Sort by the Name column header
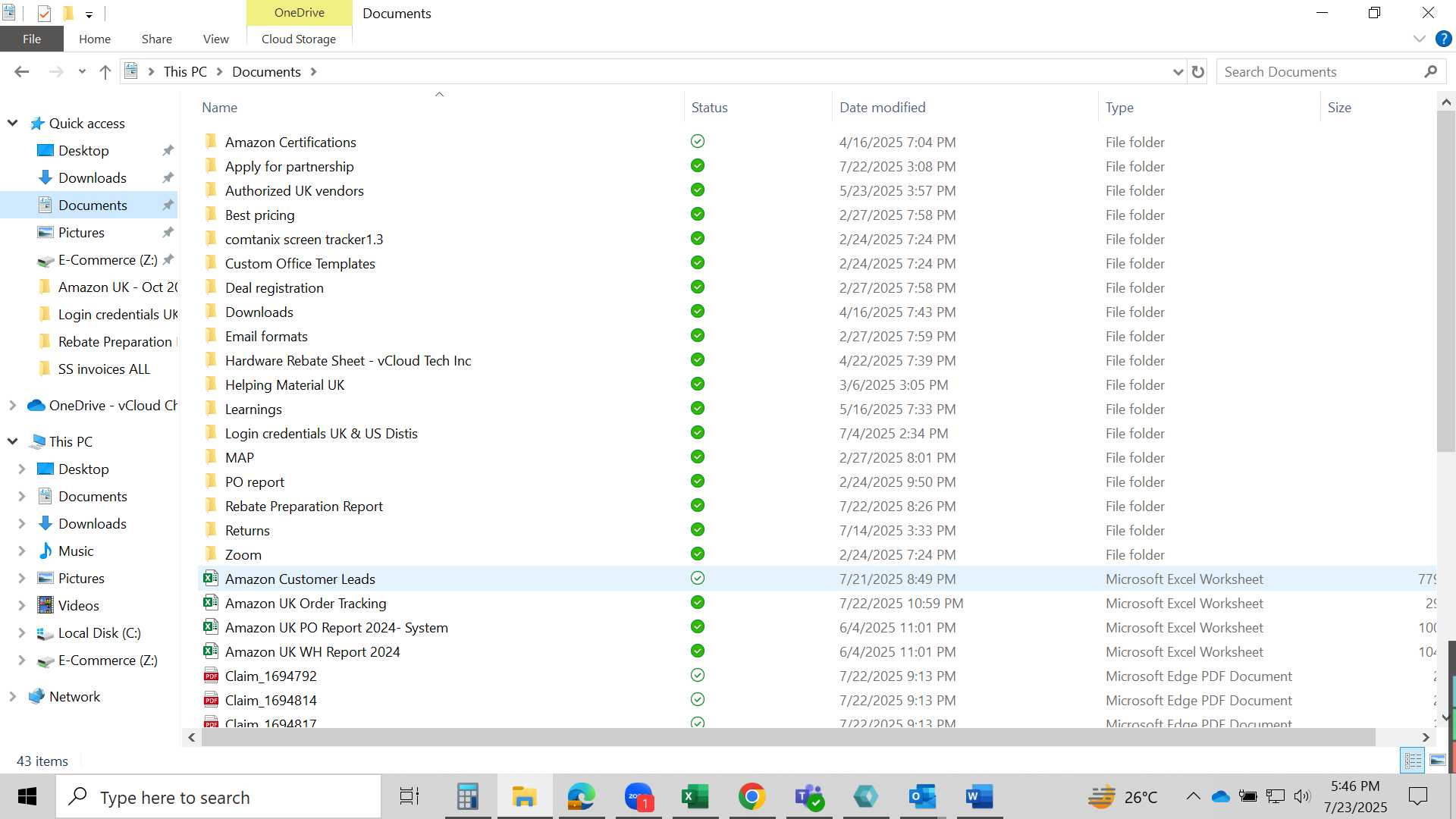The image size is (1456, 819). pos(439,107)
